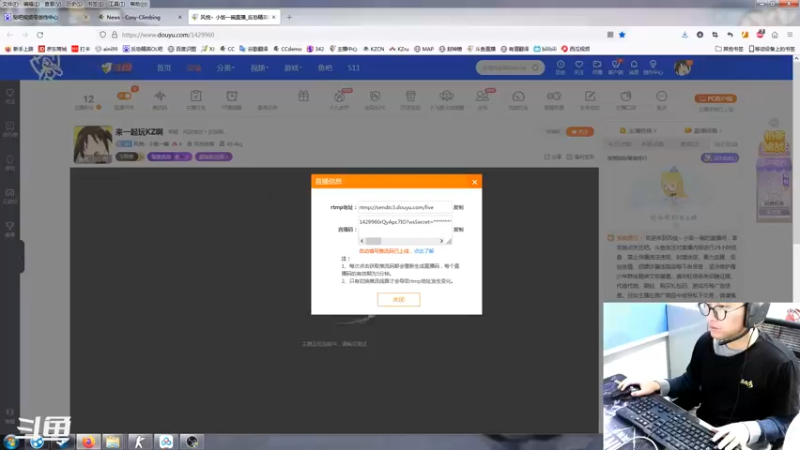Open the 游戏 games dropdown in nav

pos(293,68)
